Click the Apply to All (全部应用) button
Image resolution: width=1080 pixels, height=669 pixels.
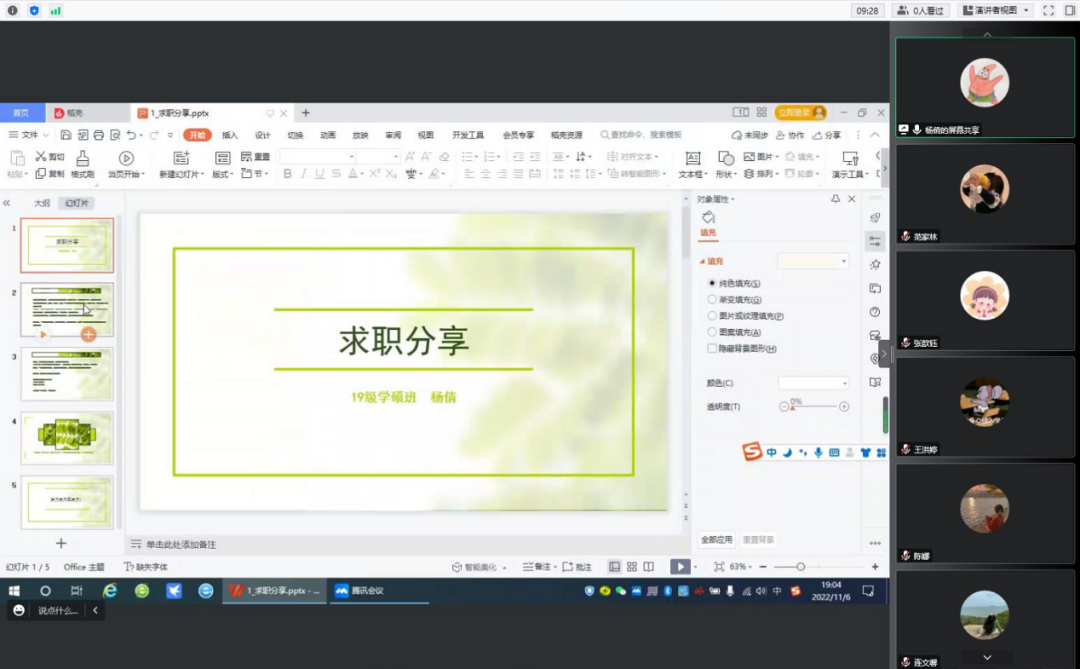click(x=716, y=540)
